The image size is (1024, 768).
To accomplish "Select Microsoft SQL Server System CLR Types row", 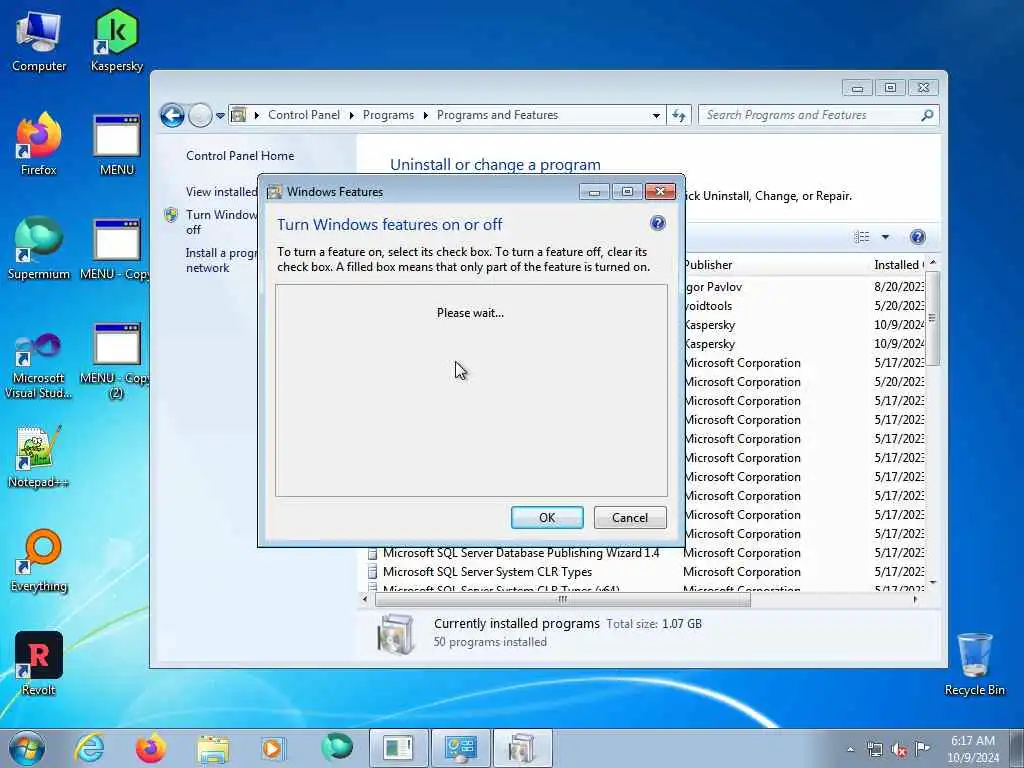I will (487, 571).
